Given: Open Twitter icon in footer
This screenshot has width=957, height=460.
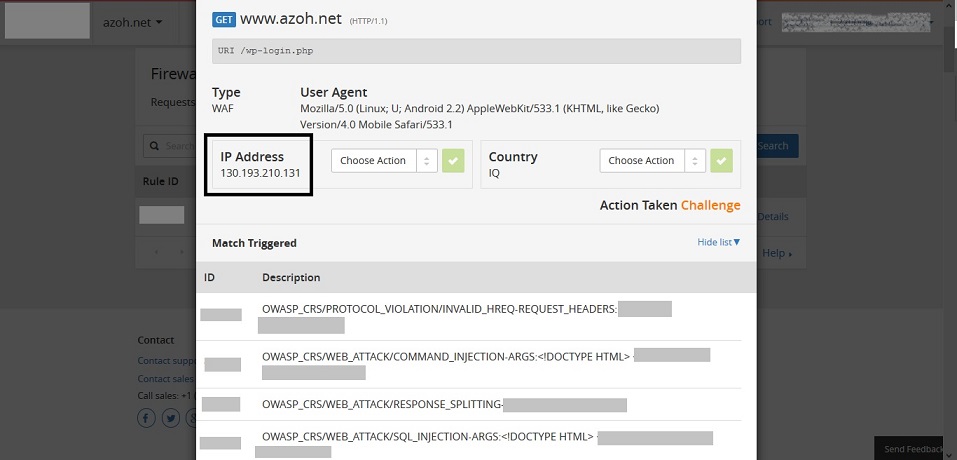Looking at the screenshot, I should click(x=171, y=418).
